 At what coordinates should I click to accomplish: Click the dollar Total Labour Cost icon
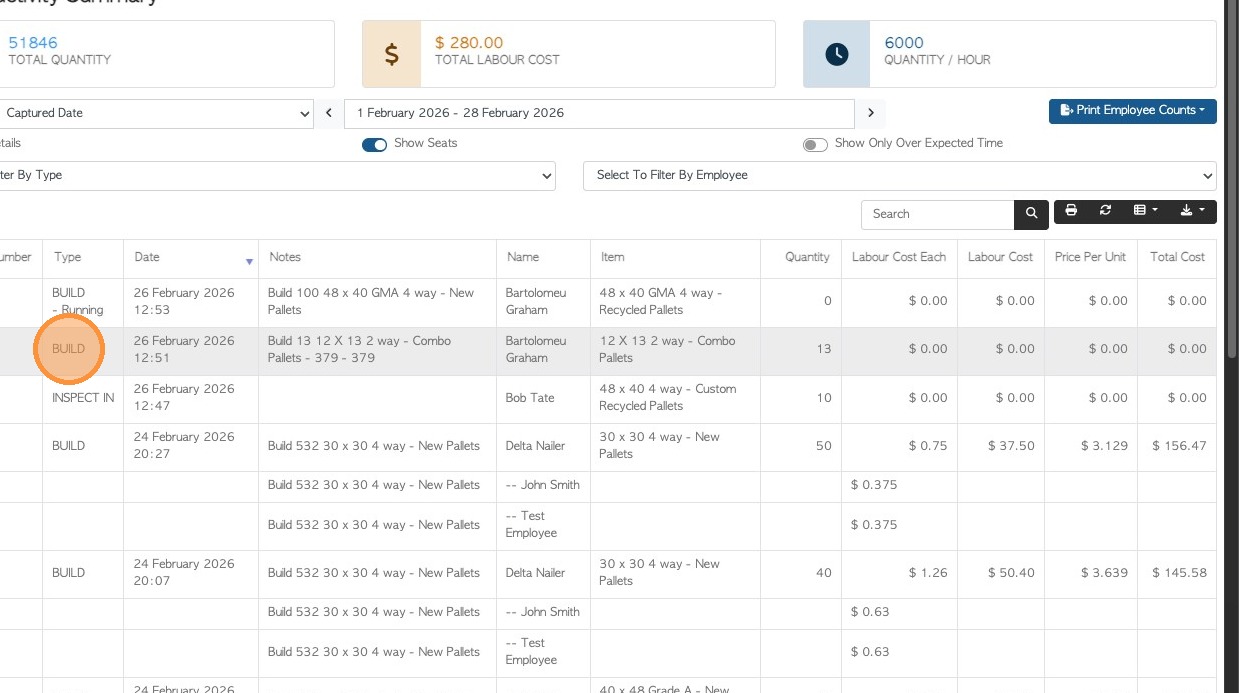pyautogui.click(x=392, y=54)
